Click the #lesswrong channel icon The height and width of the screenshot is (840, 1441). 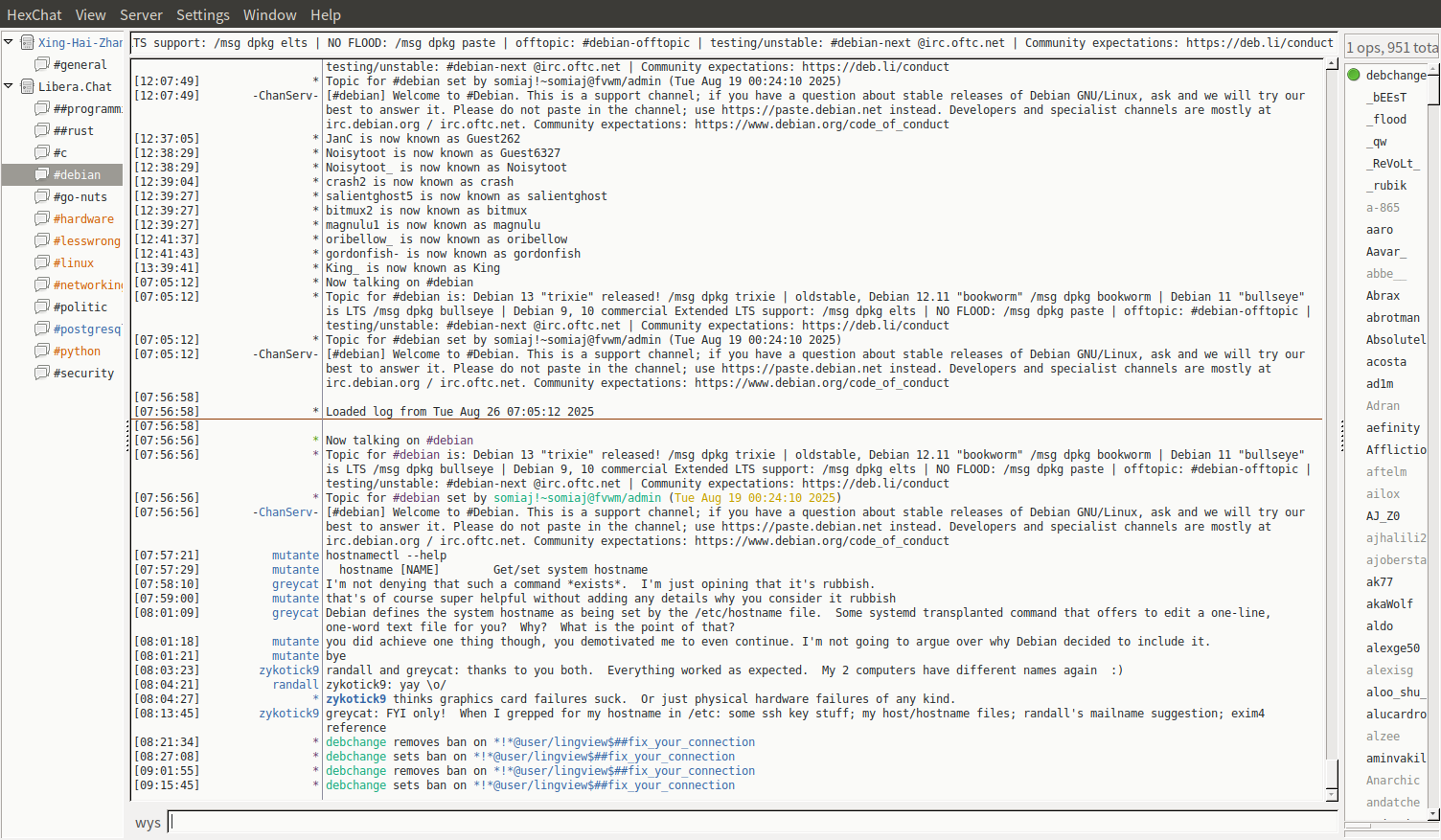(x=42, y=240)
